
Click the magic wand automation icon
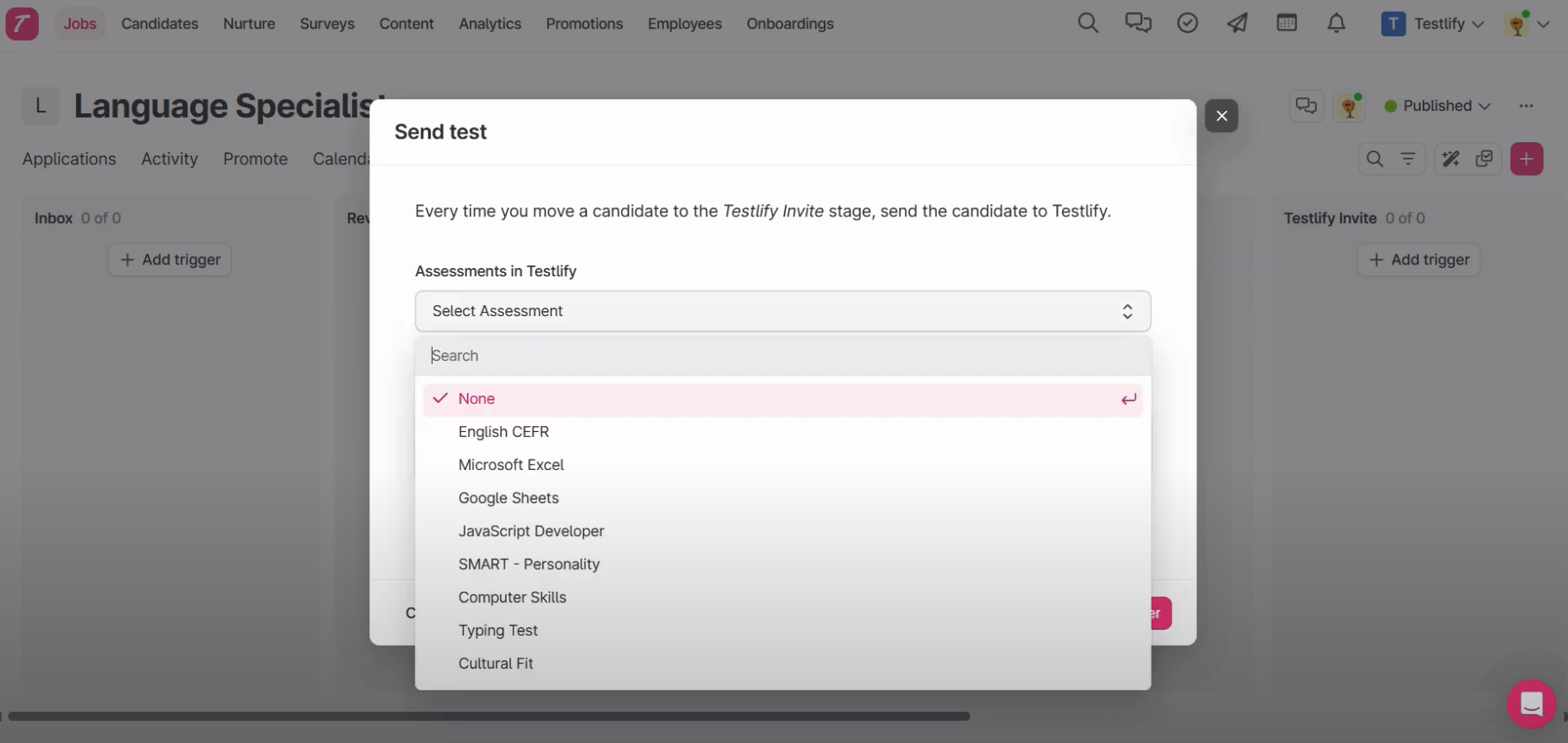1451,159
